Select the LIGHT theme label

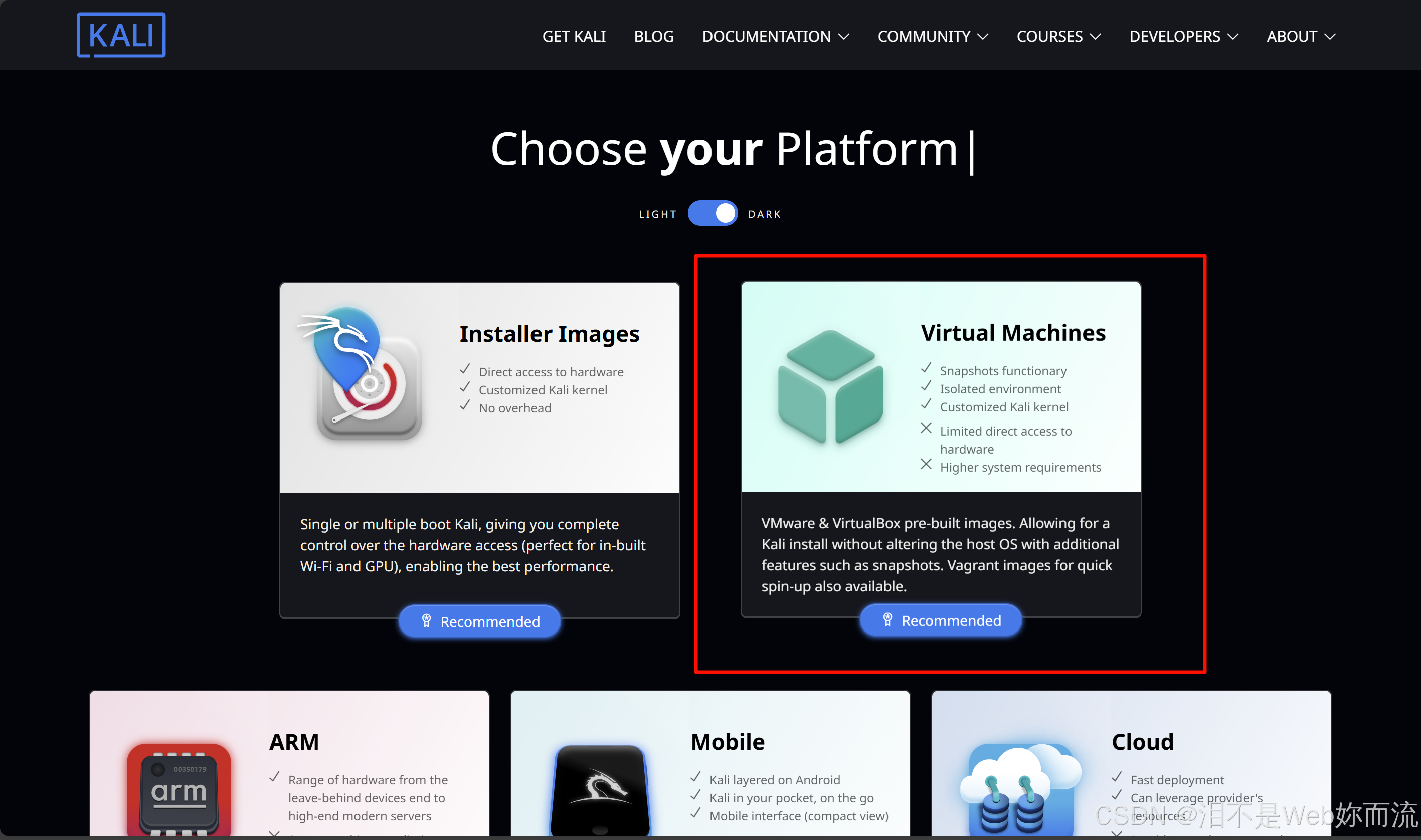pyautogui.click(x=658, y=214)
